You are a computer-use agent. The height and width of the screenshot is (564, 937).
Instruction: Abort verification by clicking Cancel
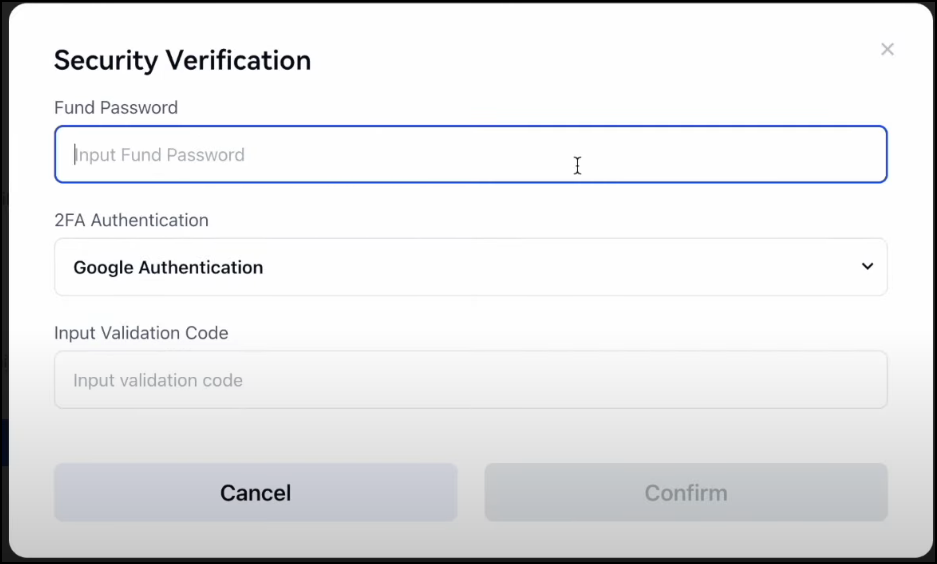point(256,492)
